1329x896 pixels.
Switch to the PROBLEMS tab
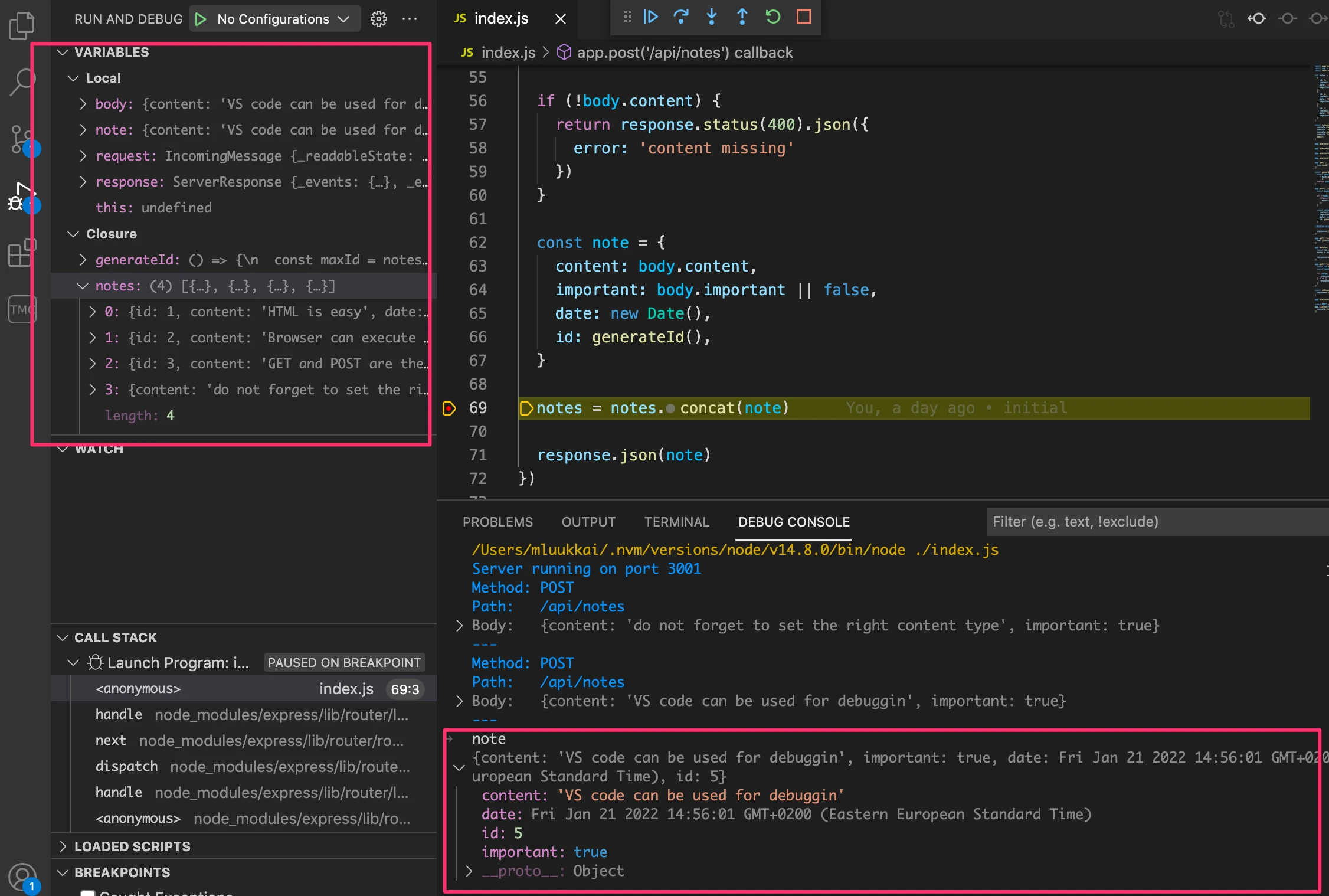[497, 522]
